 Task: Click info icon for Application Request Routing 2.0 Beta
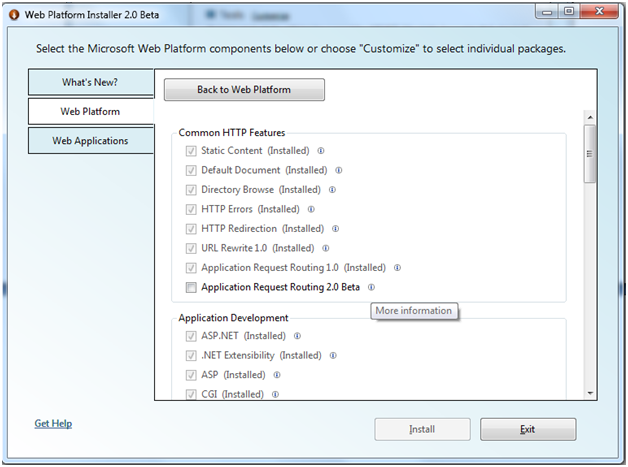pos(371,287)
